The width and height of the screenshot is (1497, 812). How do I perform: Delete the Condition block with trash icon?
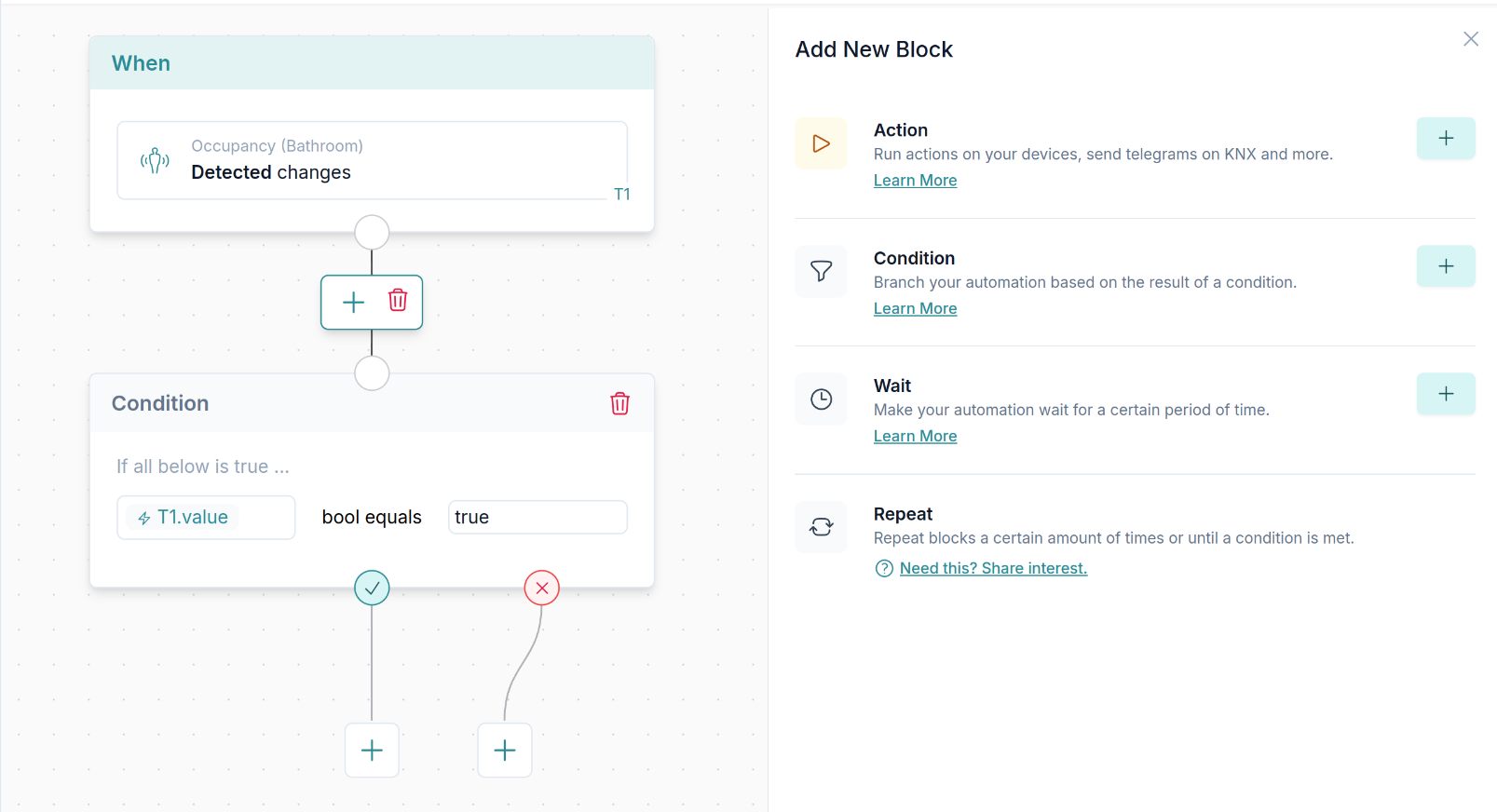point(619,403)
